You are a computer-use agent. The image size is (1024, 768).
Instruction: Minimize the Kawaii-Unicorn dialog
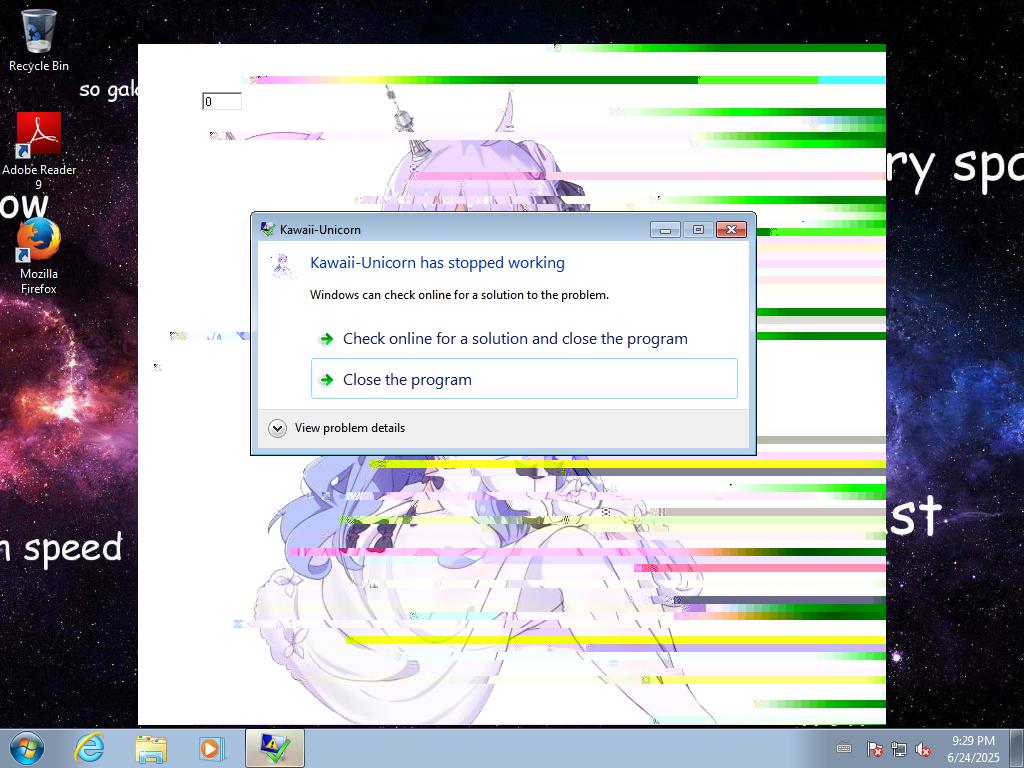click(665, 229)
